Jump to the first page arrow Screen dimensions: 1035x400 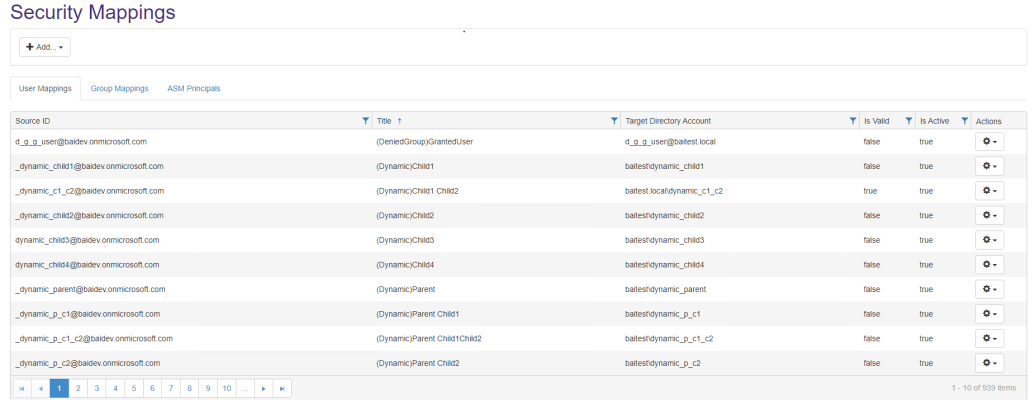click(22, 388)
